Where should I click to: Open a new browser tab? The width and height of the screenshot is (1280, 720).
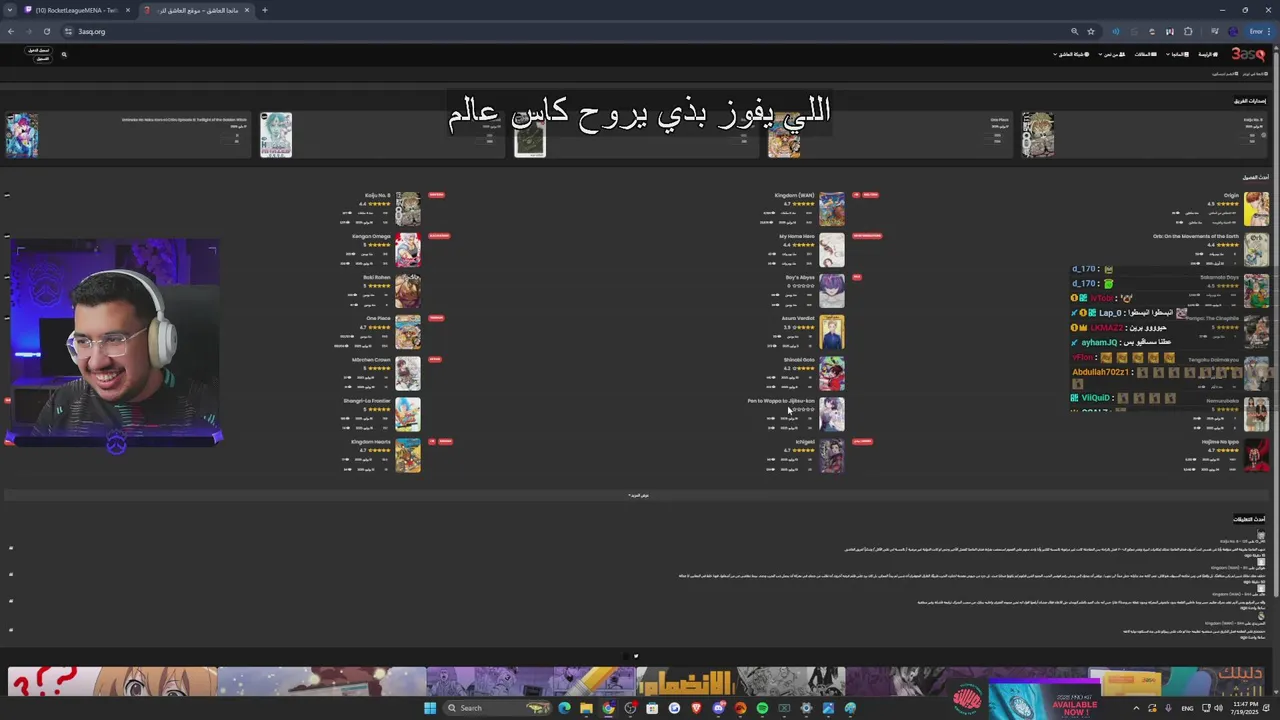coord(264,10)
